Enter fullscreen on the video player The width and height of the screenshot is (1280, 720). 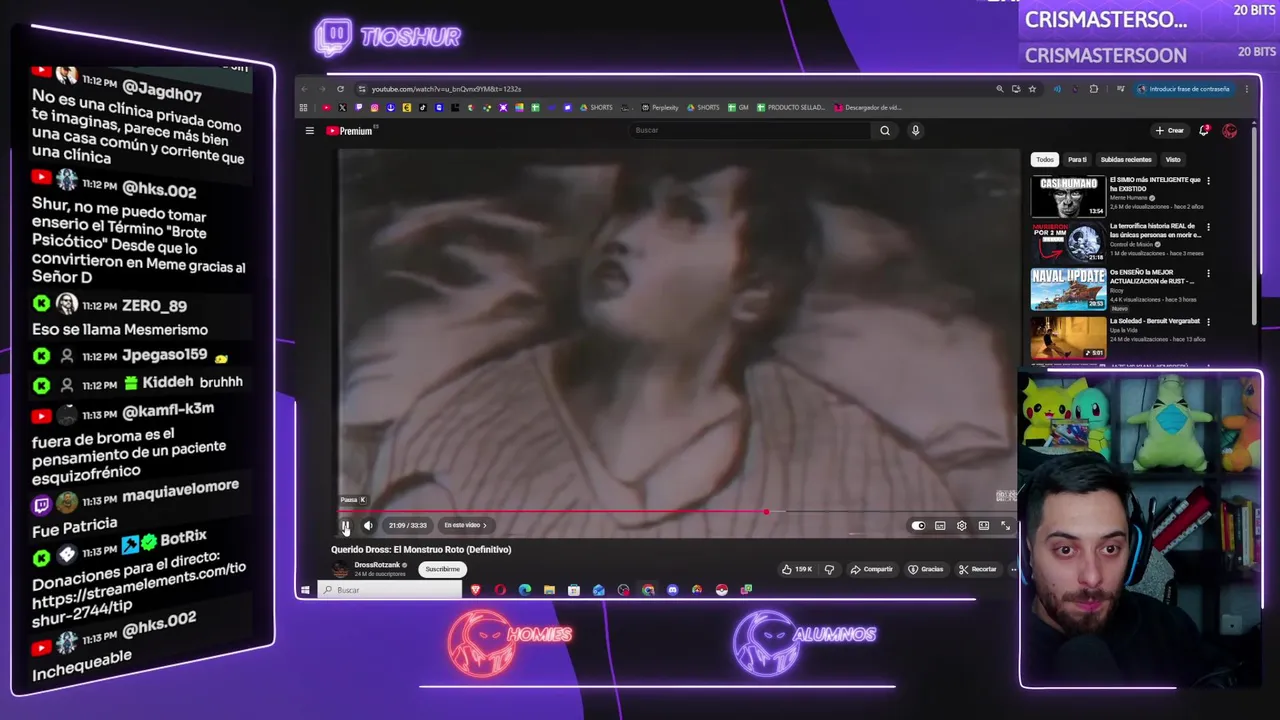[1005, 525]
